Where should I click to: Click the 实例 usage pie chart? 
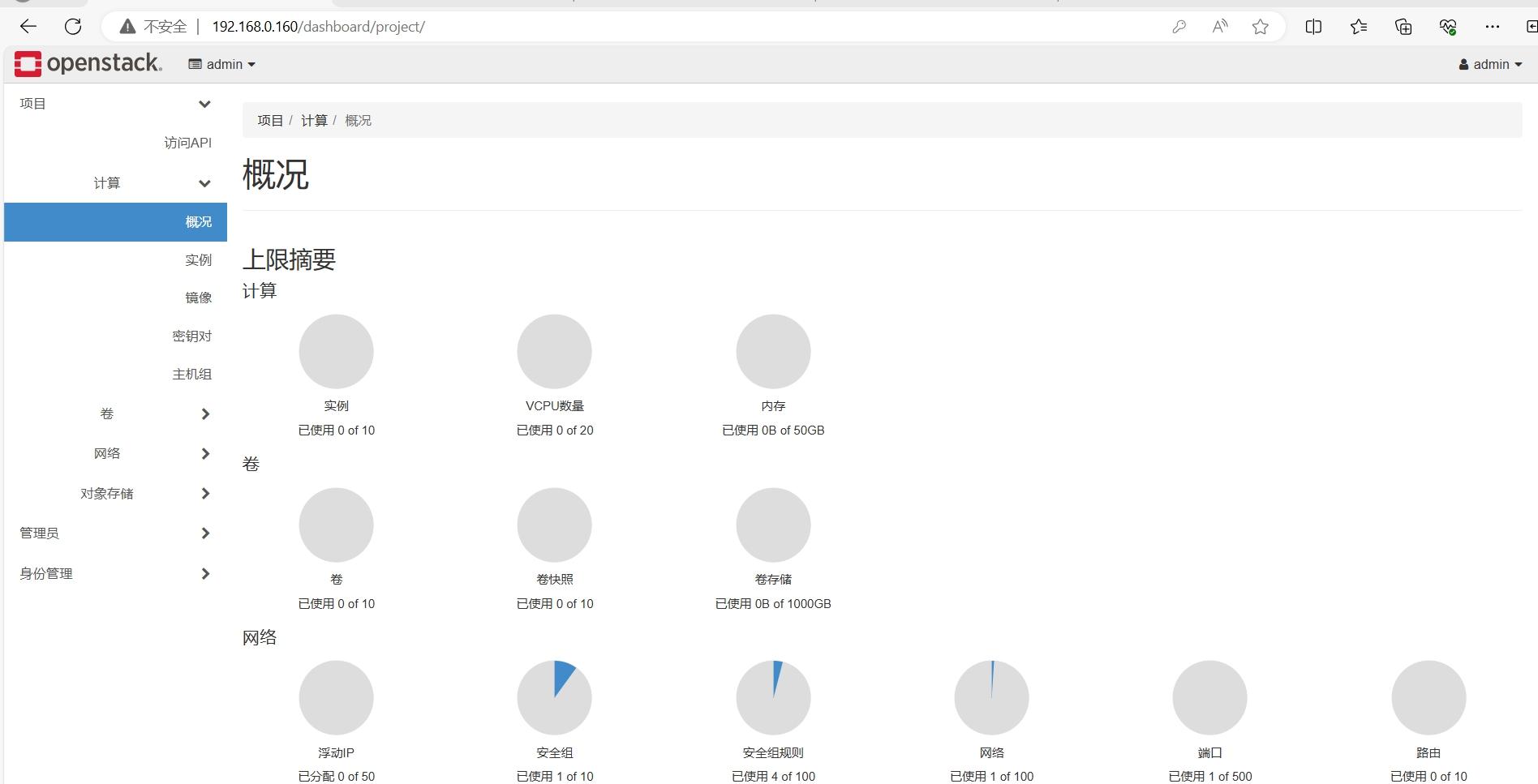pyautogui.click(x=336, y=352)
